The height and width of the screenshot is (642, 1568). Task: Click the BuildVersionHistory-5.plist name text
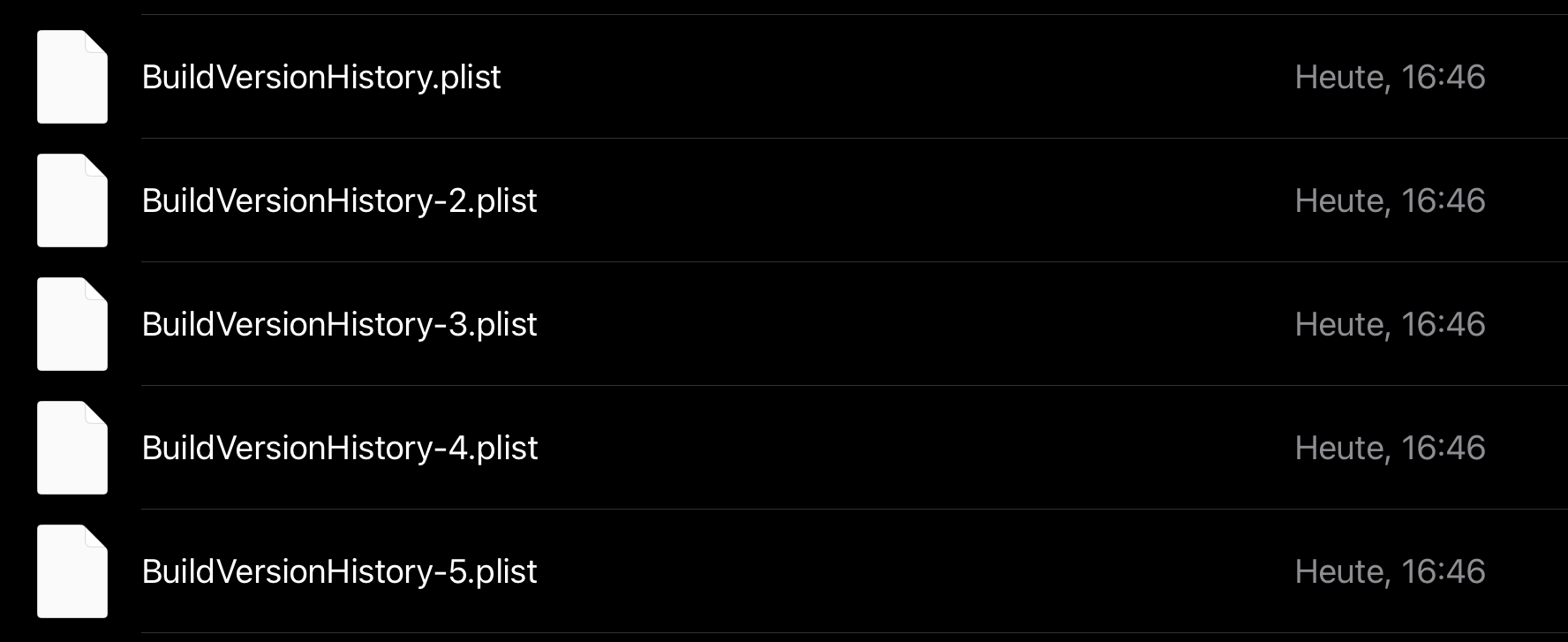pyautogui.click(x=339, y=571)
